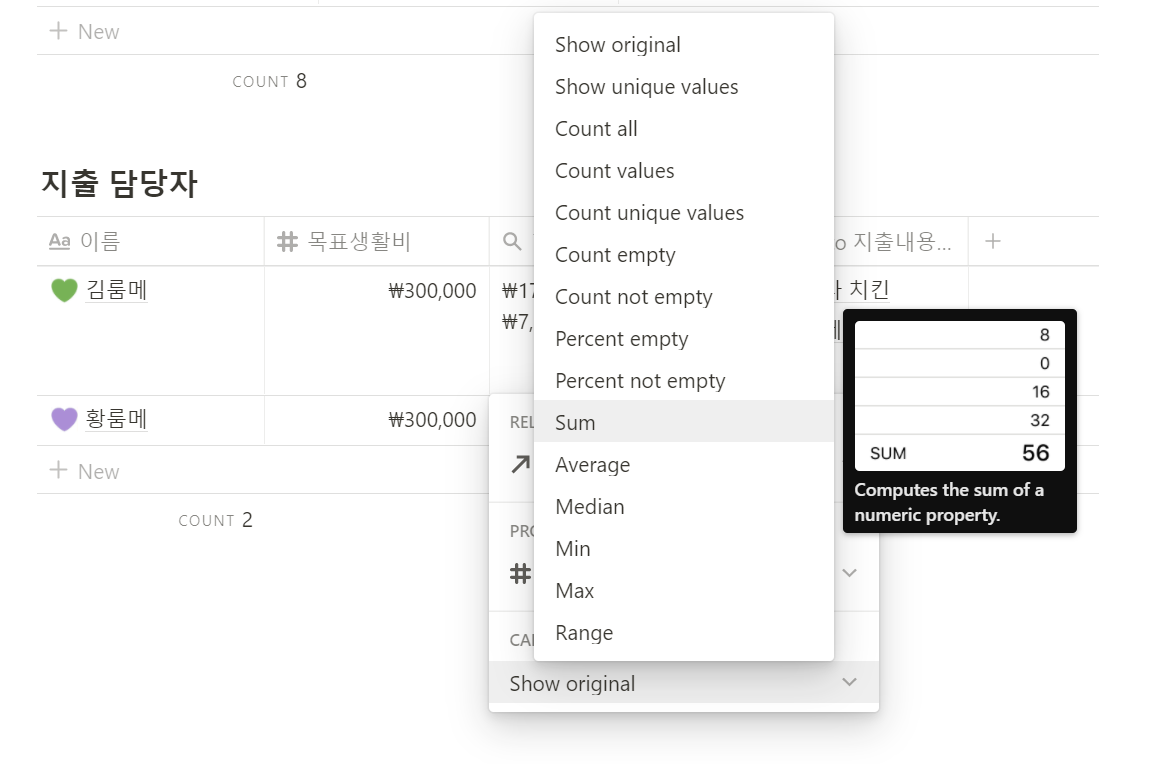Choose Count values option
The height and width of the screenshot is (764, 1164).
683,171
